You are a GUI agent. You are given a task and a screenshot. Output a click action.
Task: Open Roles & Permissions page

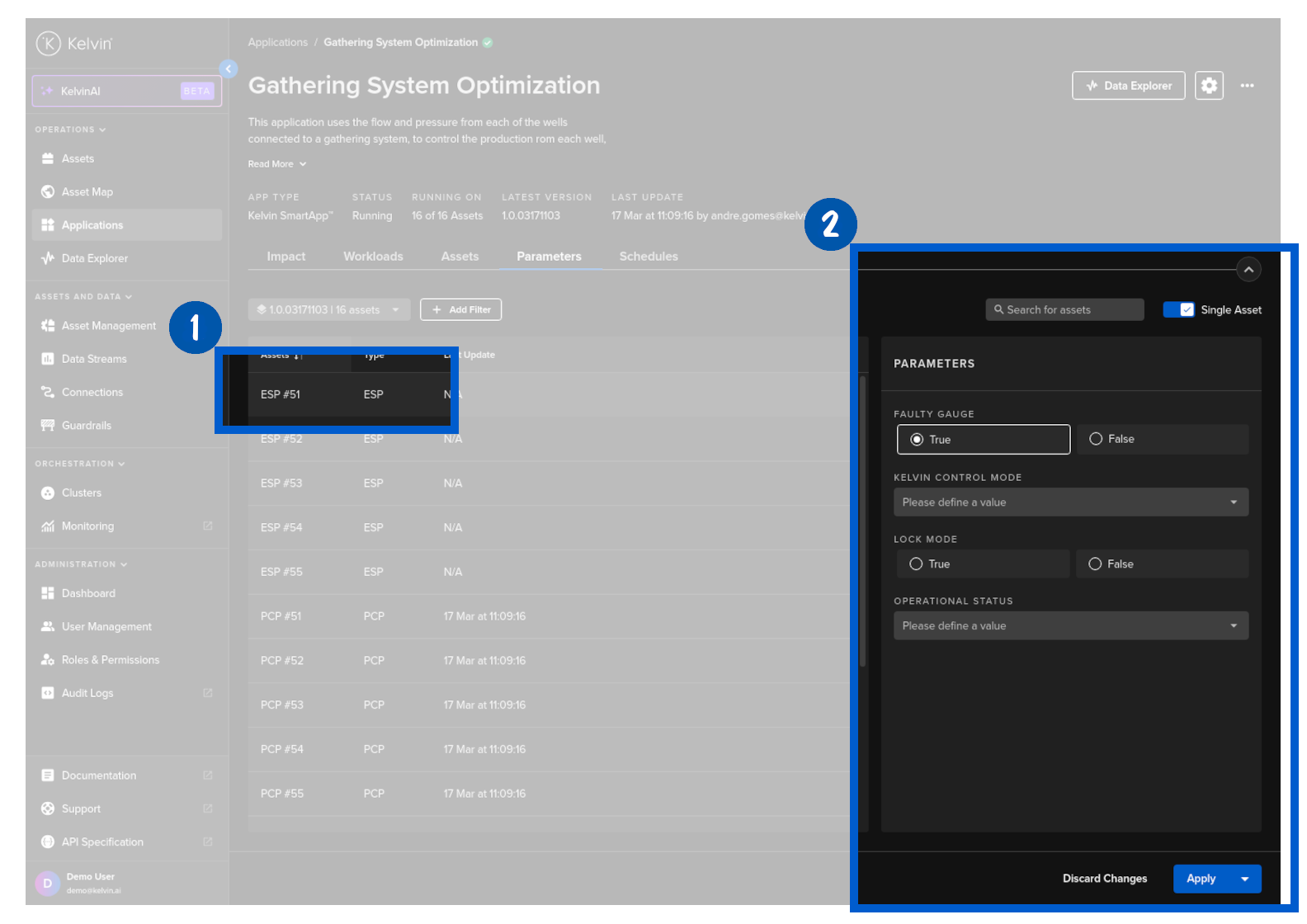110,660
